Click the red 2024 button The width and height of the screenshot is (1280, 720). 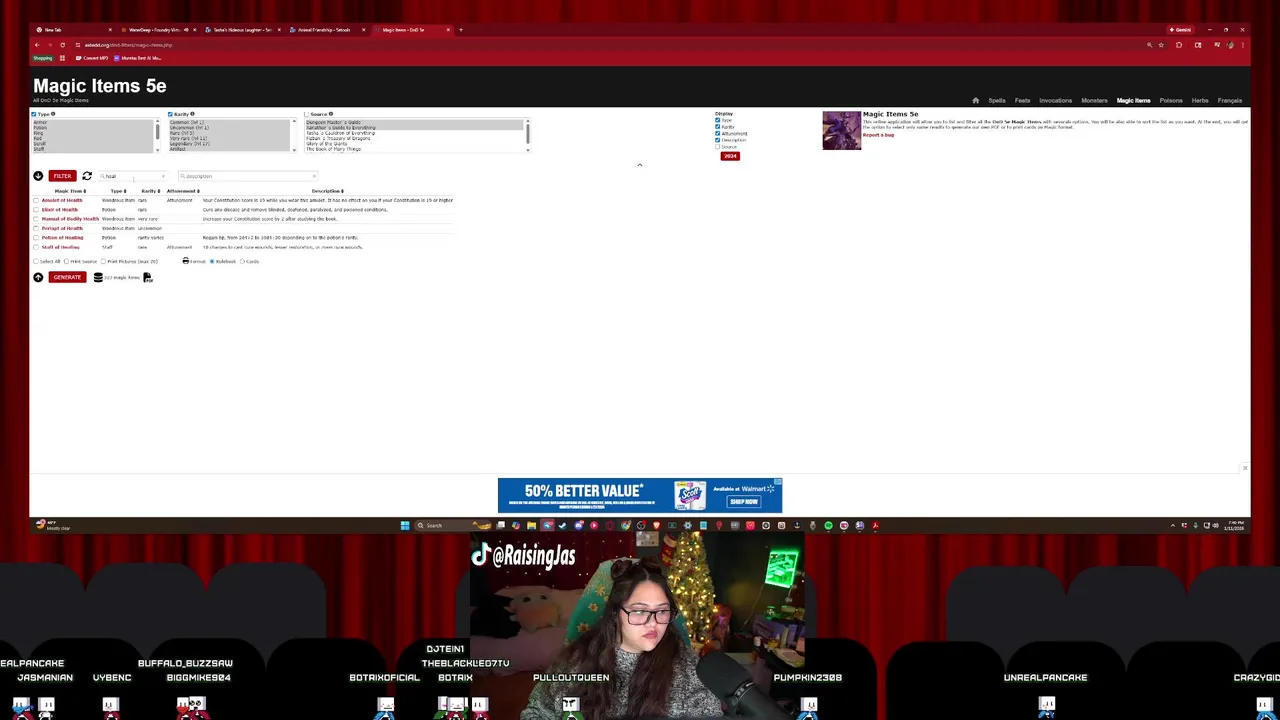730,156
